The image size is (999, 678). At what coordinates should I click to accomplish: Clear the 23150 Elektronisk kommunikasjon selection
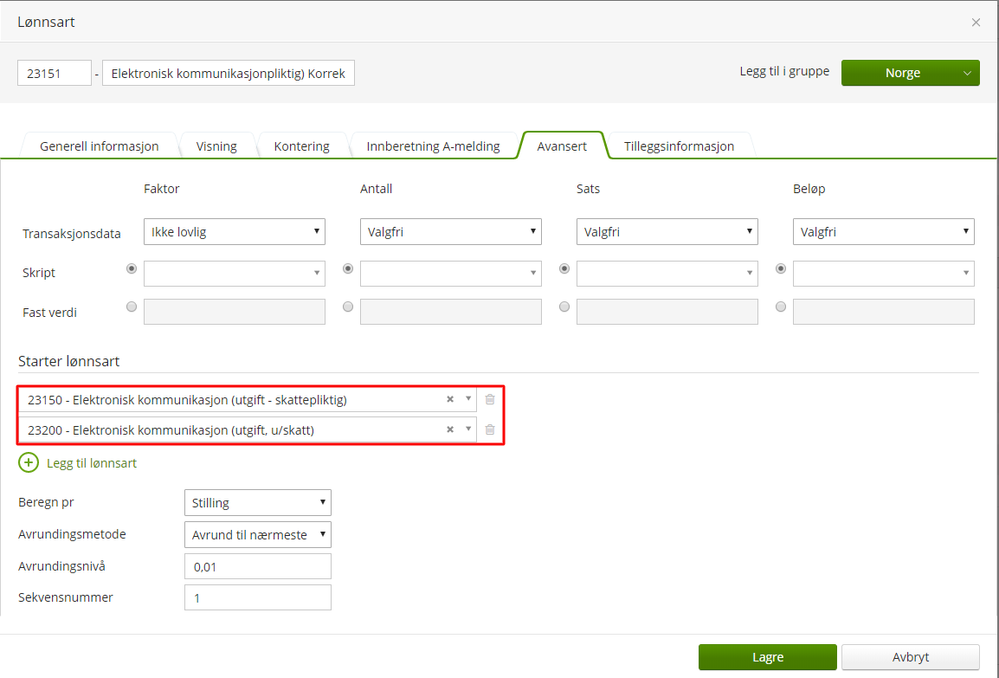coord(450,399)
